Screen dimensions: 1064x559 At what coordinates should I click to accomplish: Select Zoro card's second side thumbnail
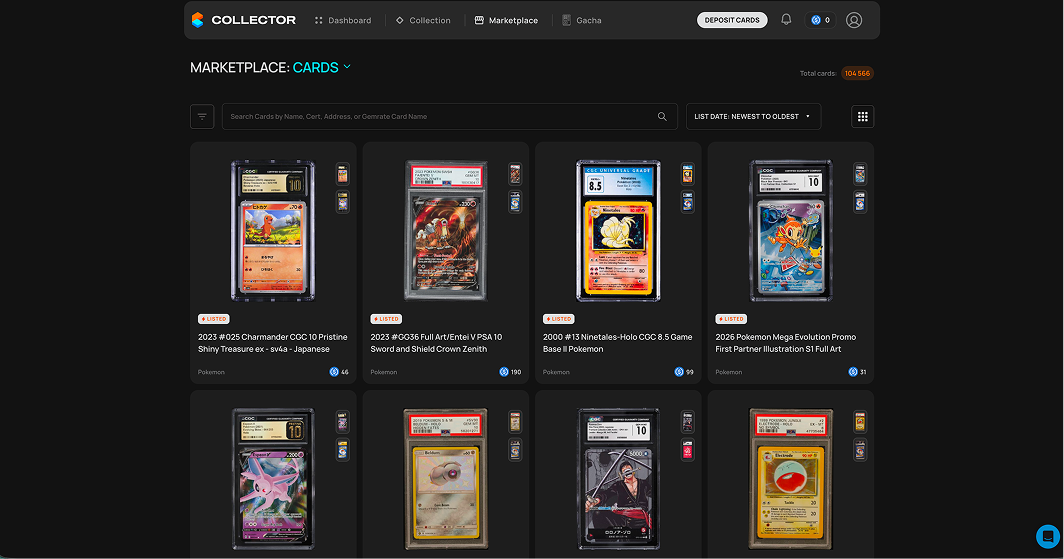tap(687, 450)
